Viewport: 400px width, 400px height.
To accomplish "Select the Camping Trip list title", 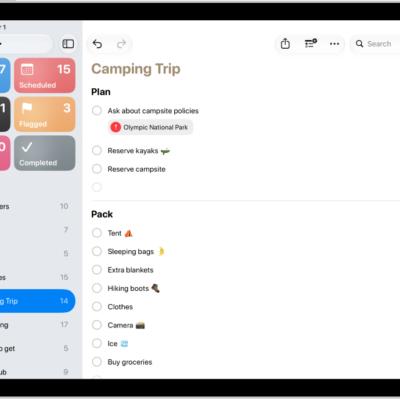I will (x=136, y=69).
